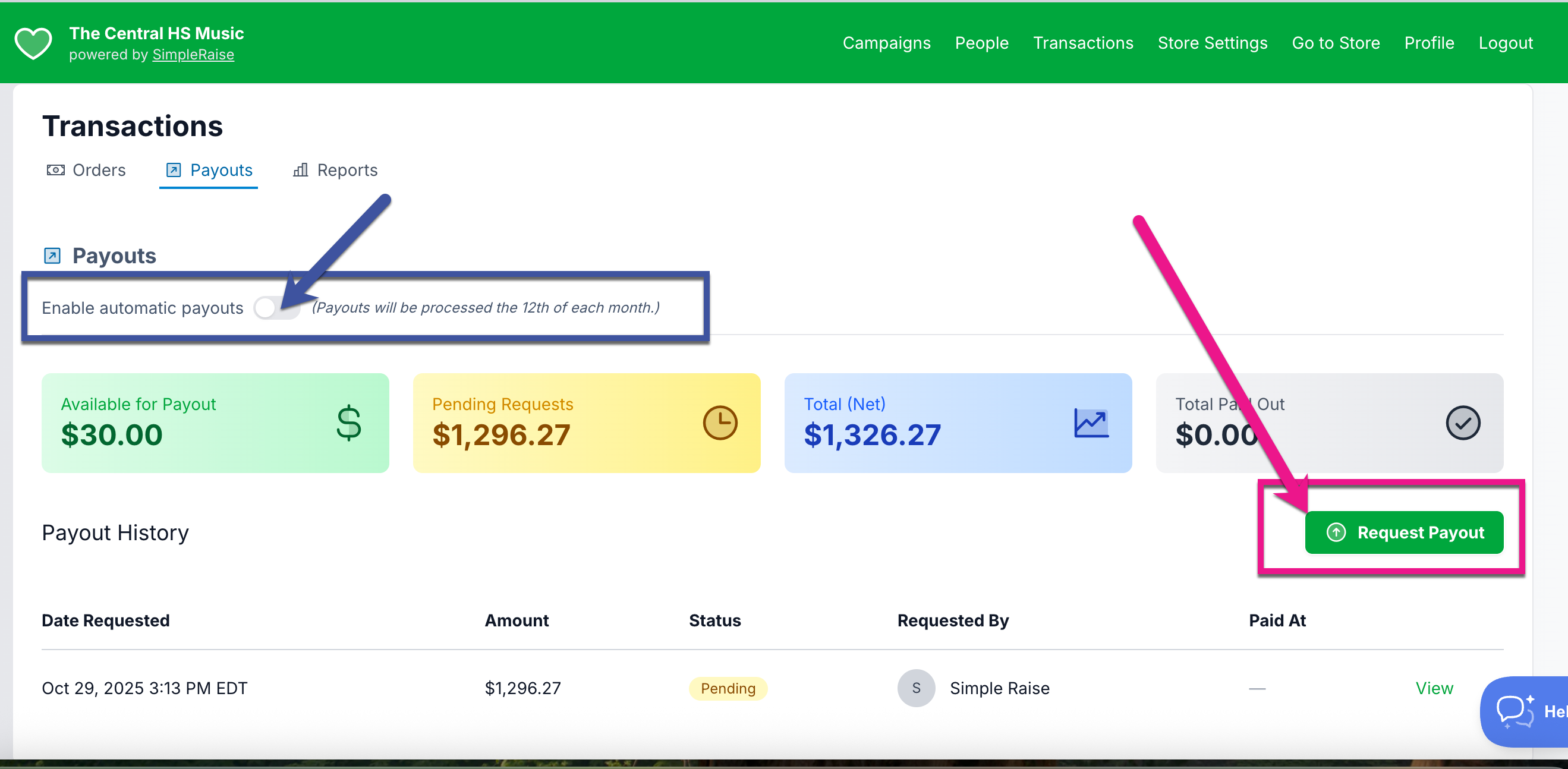Click the Payouts section heading icon
The image size is (1568, 769).
[52, 256]
